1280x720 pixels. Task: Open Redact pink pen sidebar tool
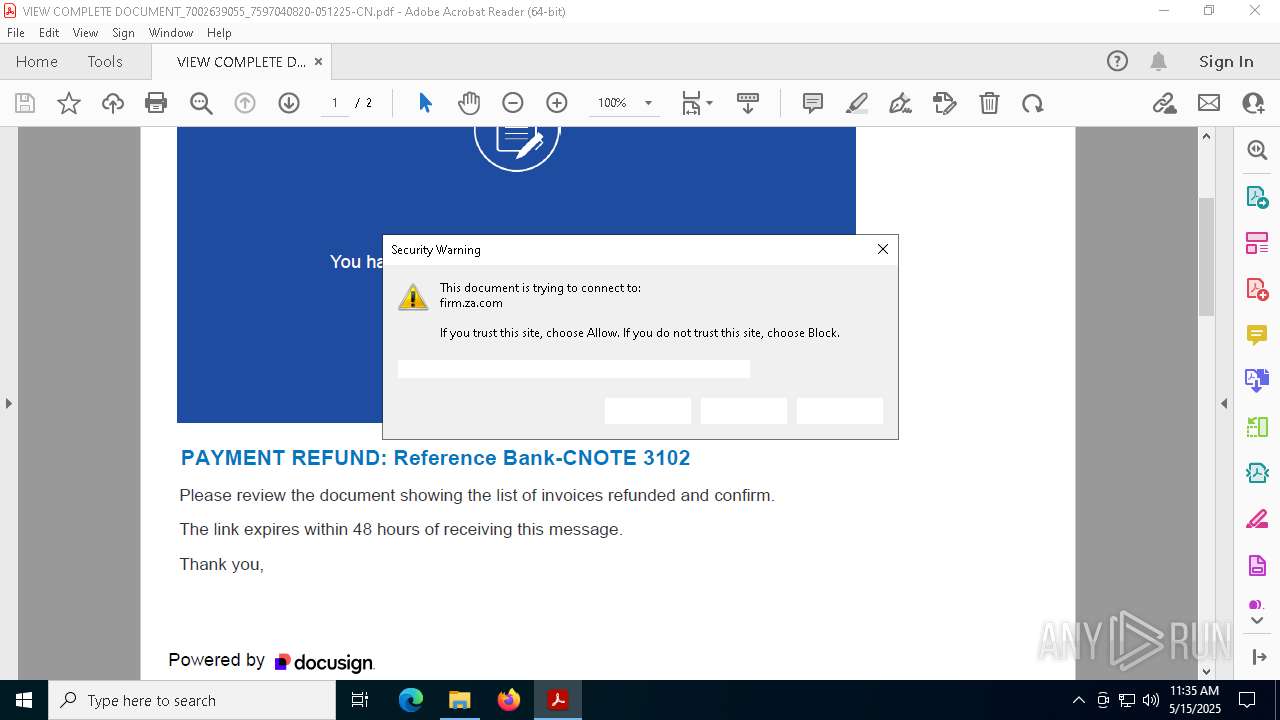pyautogui.click(x=1257, y=520)
